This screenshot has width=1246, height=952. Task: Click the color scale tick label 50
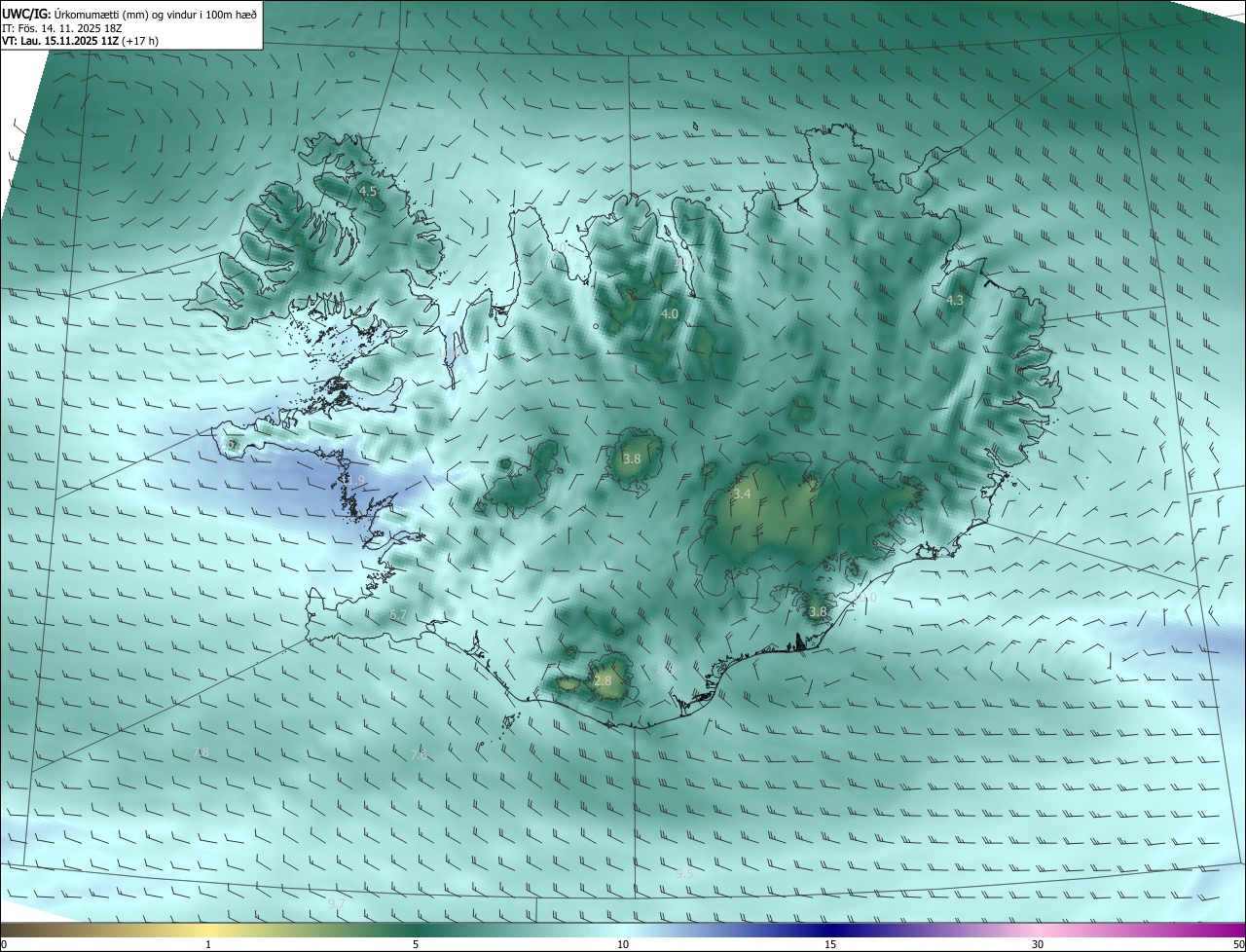[1238, 944]
